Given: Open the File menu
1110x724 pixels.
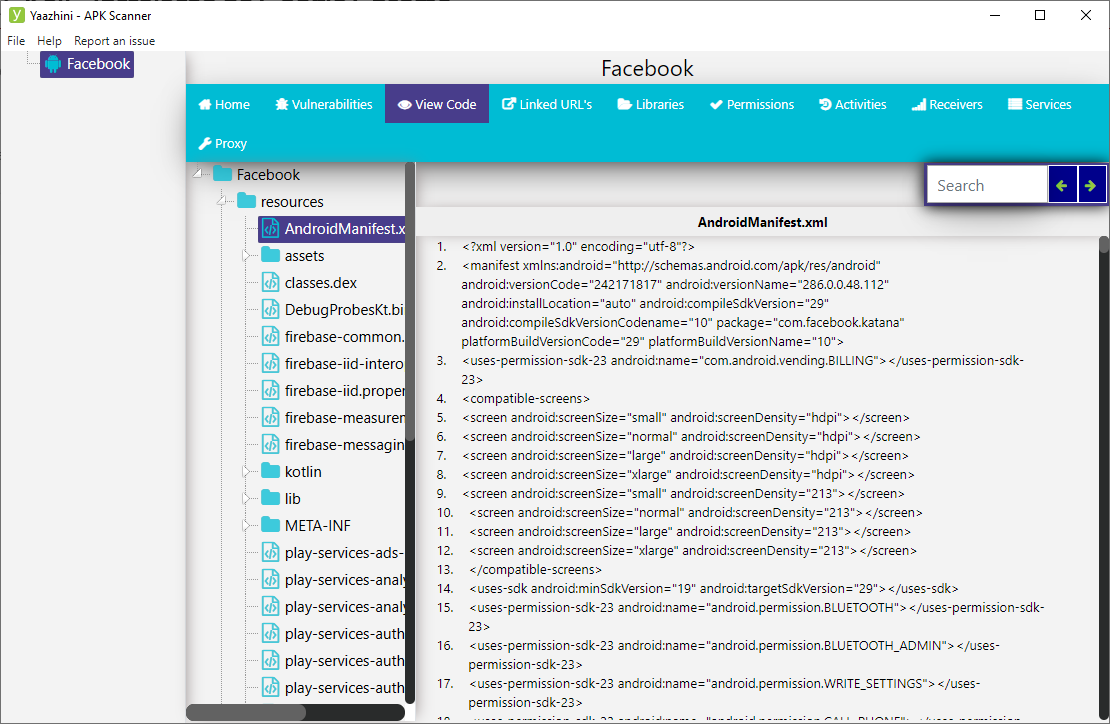Looking at the screenshot, I should (16, 41).
